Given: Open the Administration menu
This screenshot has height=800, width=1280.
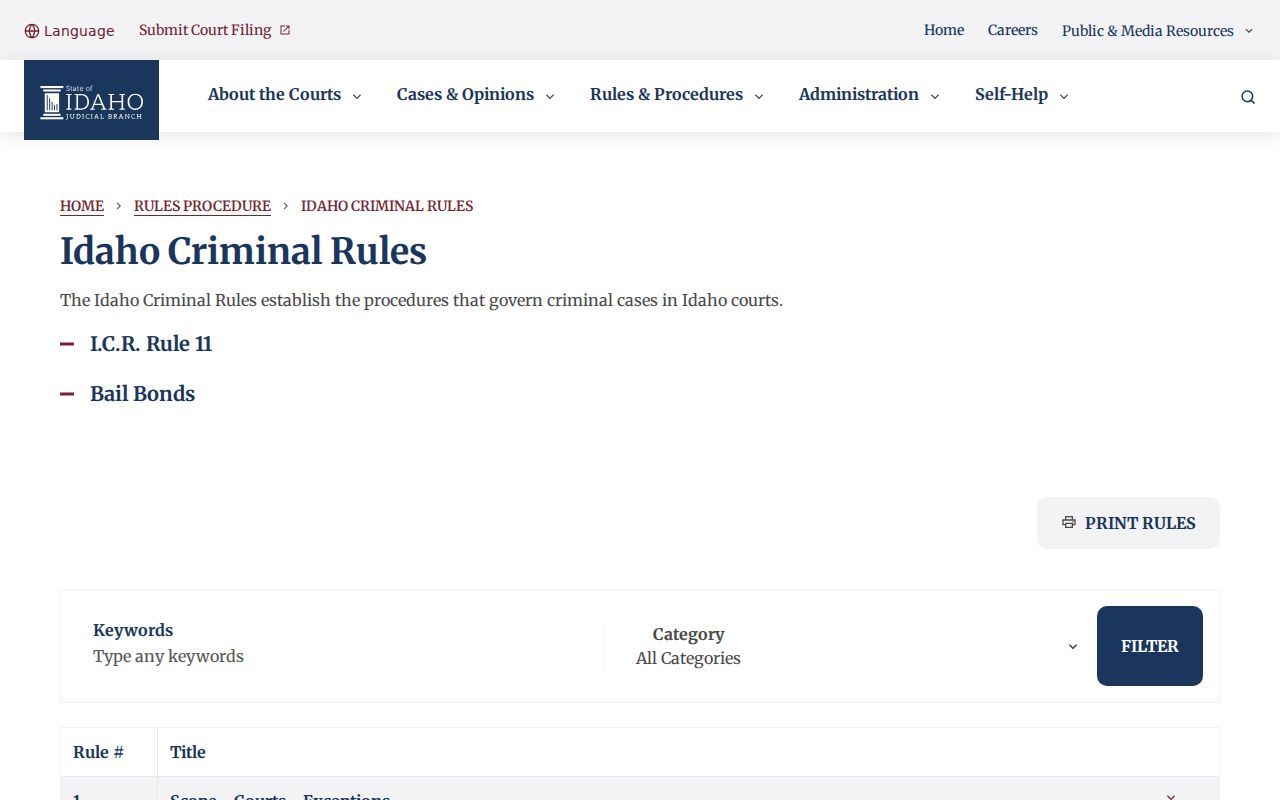Looking at the screenshot, I should point(869,95).
